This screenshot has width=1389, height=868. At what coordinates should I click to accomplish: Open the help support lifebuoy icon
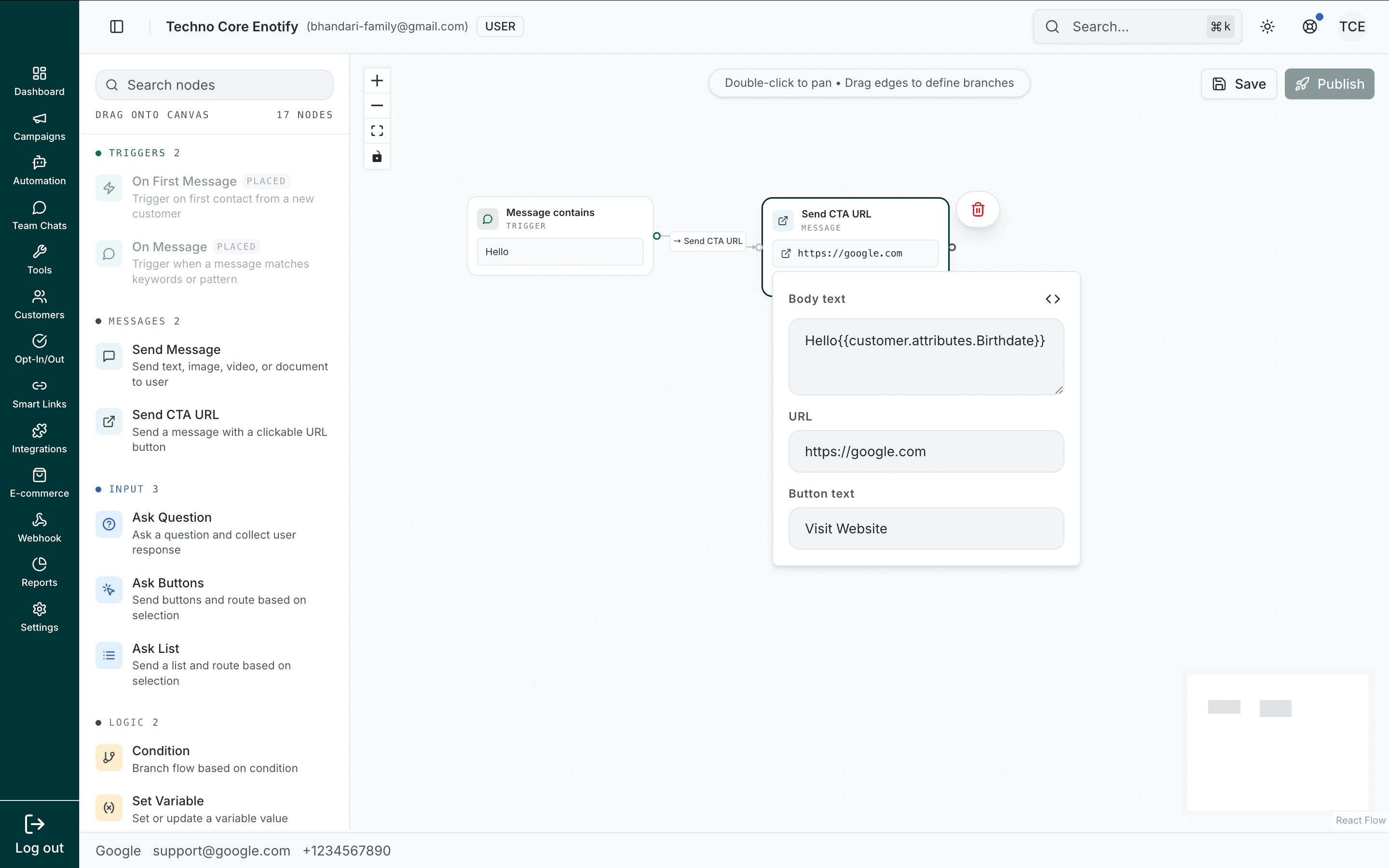pos(1310,27)
